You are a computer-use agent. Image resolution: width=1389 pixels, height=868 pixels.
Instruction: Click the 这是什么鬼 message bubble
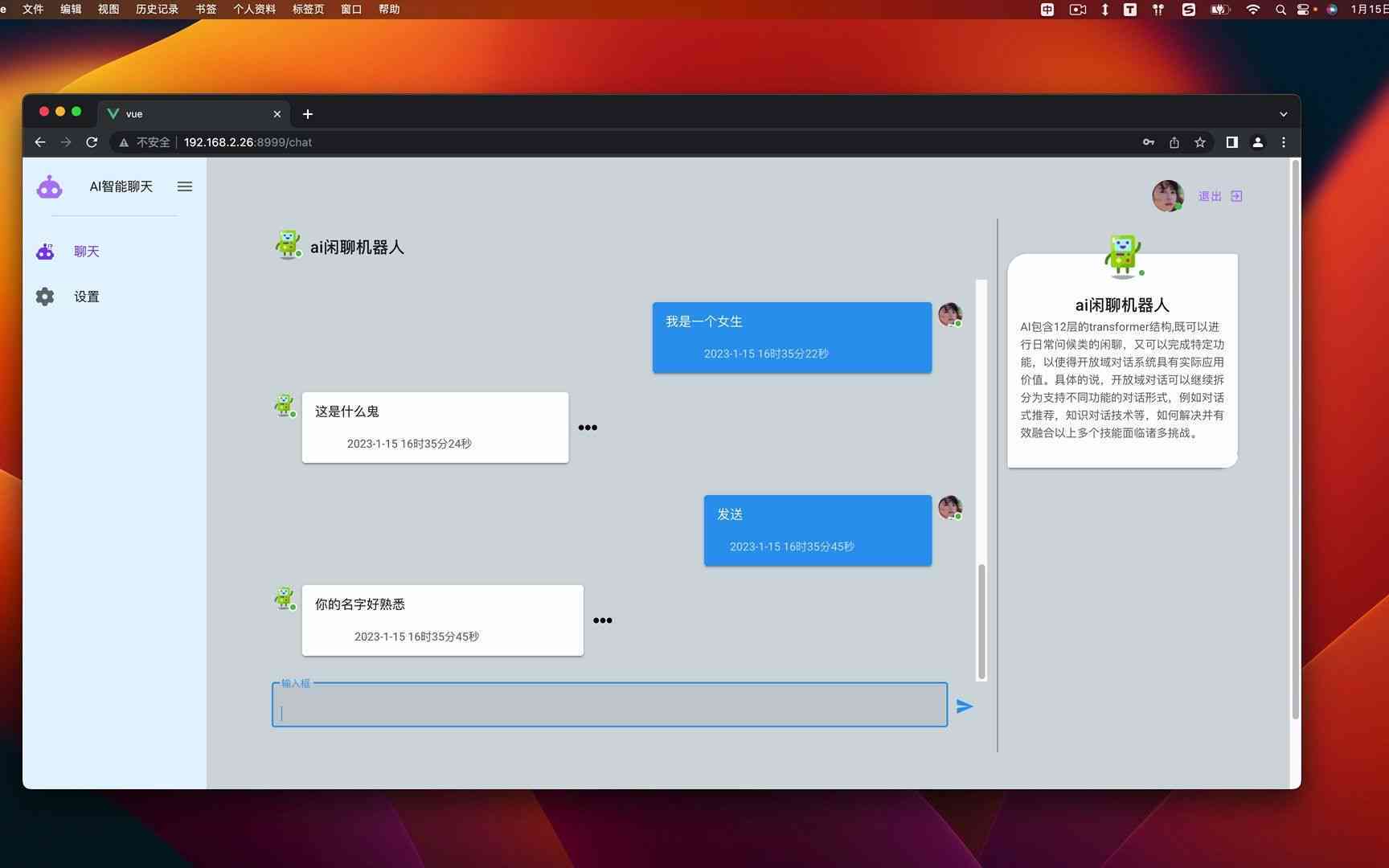pyautogui.click(x=435, y=428)
